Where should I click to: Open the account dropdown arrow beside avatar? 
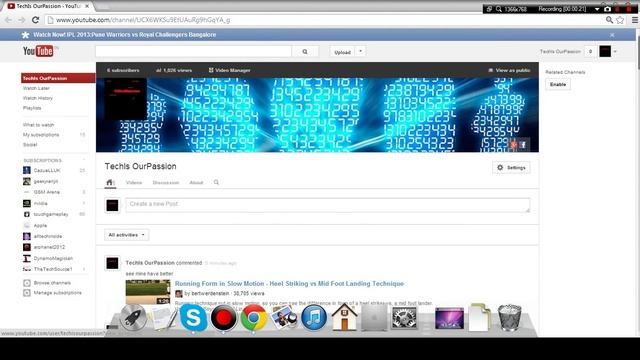point(615,51)
